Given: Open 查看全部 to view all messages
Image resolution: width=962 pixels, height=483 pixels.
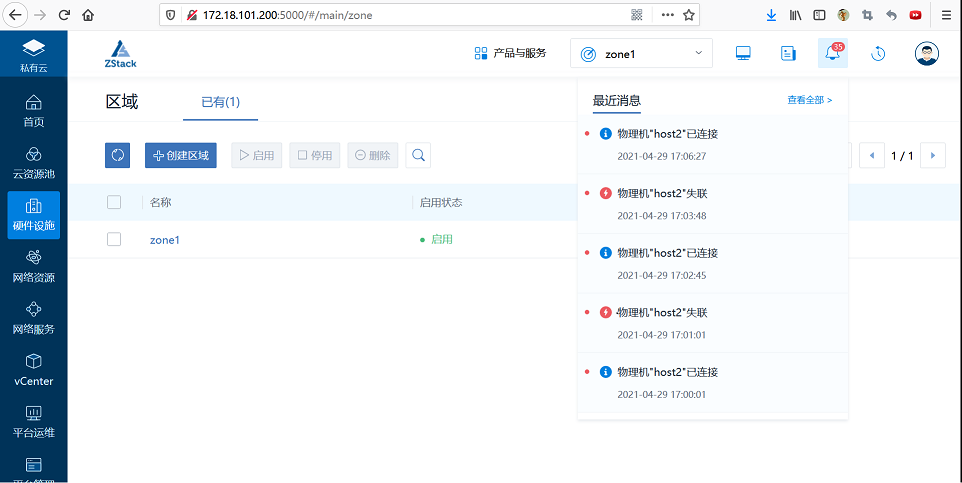Looking at the screenshot, I should click(810, 100).
